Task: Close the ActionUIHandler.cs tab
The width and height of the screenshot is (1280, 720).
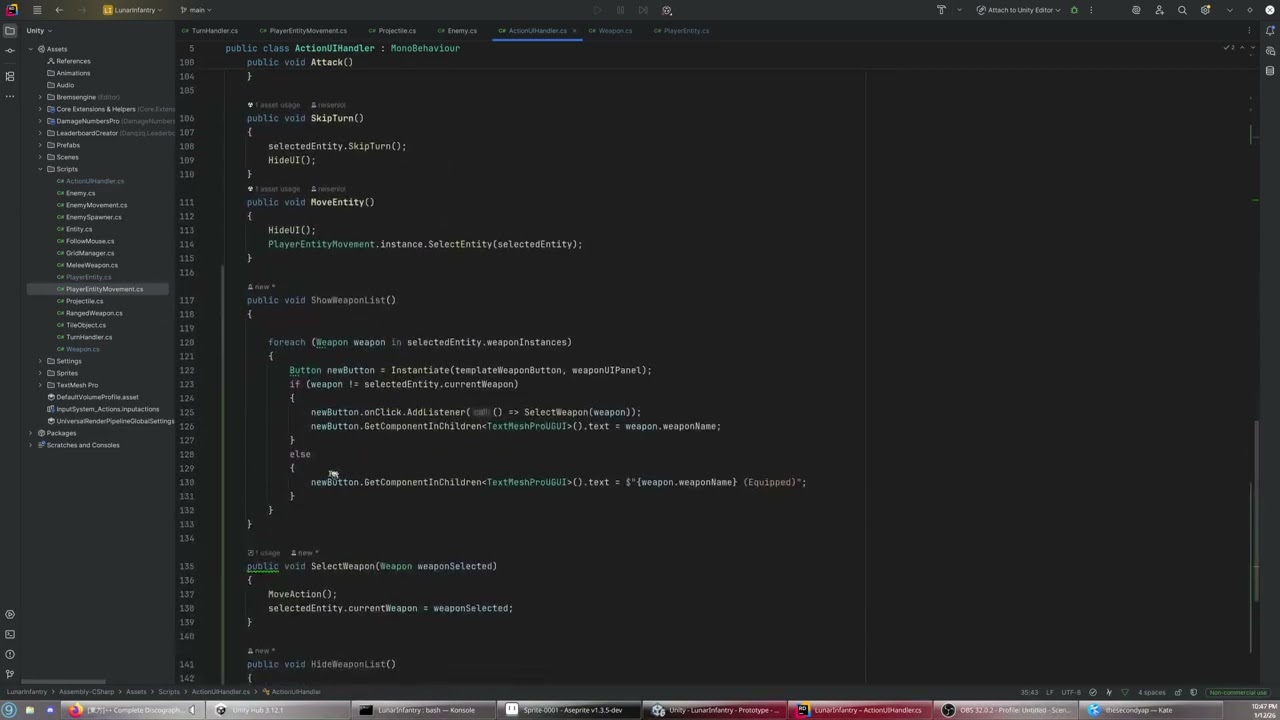Action: point(576,30)
